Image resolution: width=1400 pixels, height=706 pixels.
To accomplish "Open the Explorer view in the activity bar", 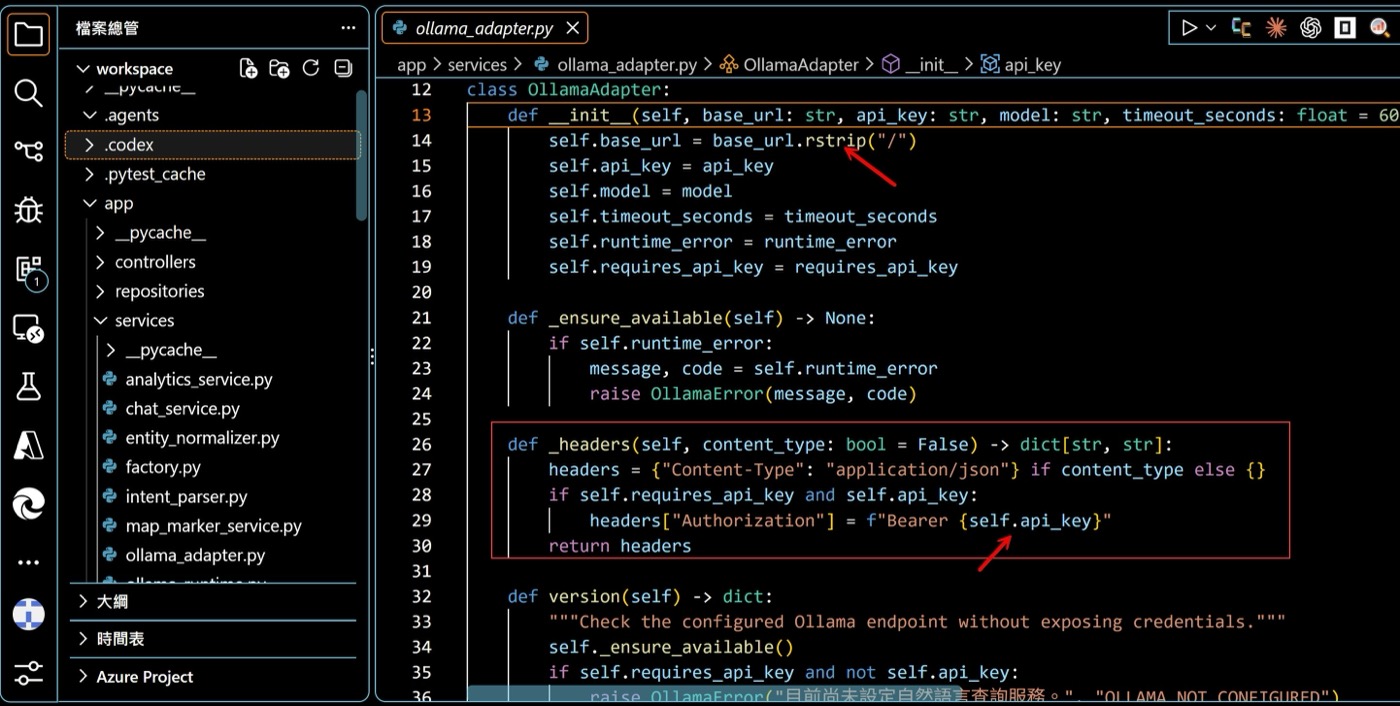I will [x=28, y=36].
